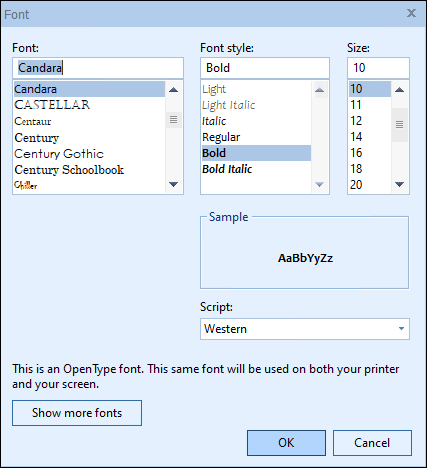
Task: Click the font style list scroll-down arrow
Action: [319, 184]
